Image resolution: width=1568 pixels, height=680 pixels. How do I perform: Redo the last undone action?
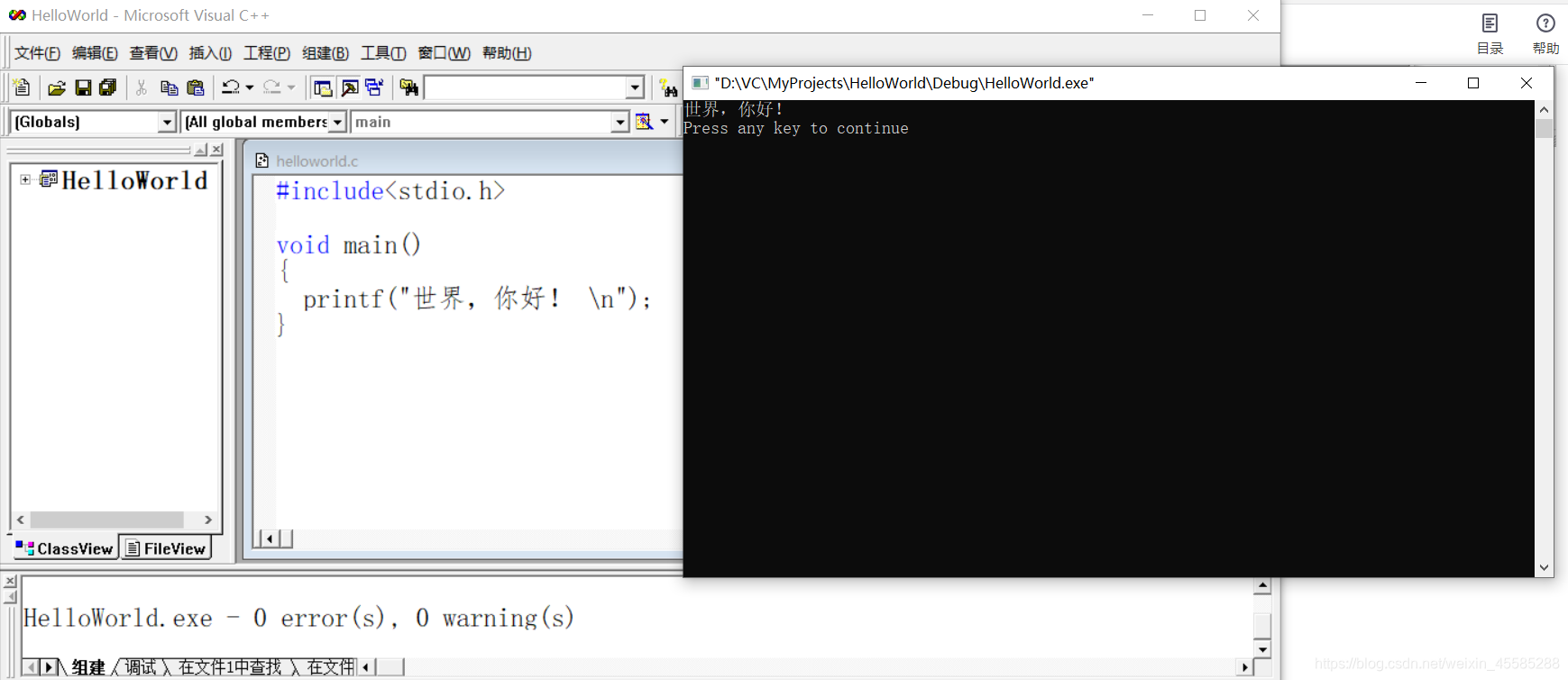pos(271,87)
